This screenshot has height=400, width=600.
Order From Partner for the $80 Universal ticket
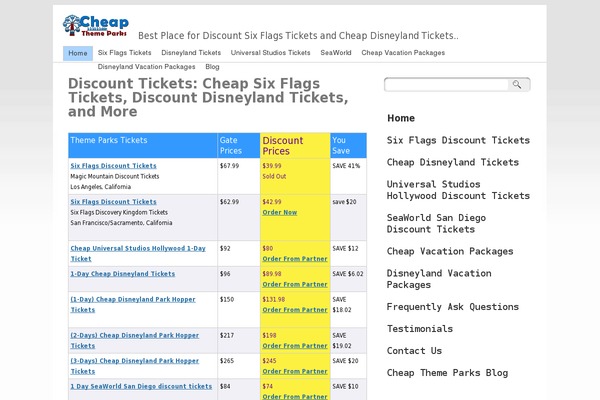coord(295,259)
